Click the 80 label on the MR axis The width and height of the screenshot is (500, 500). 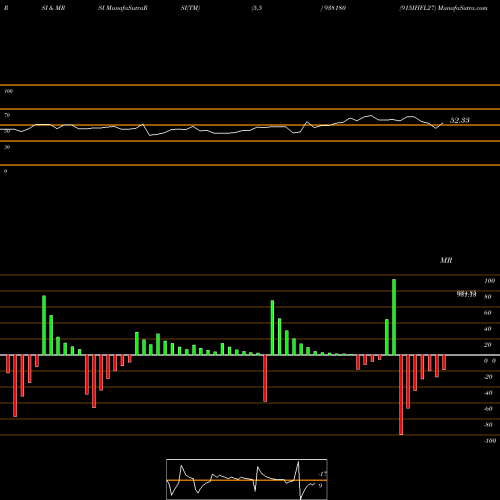pyautogui.click(x=487, y=297)
